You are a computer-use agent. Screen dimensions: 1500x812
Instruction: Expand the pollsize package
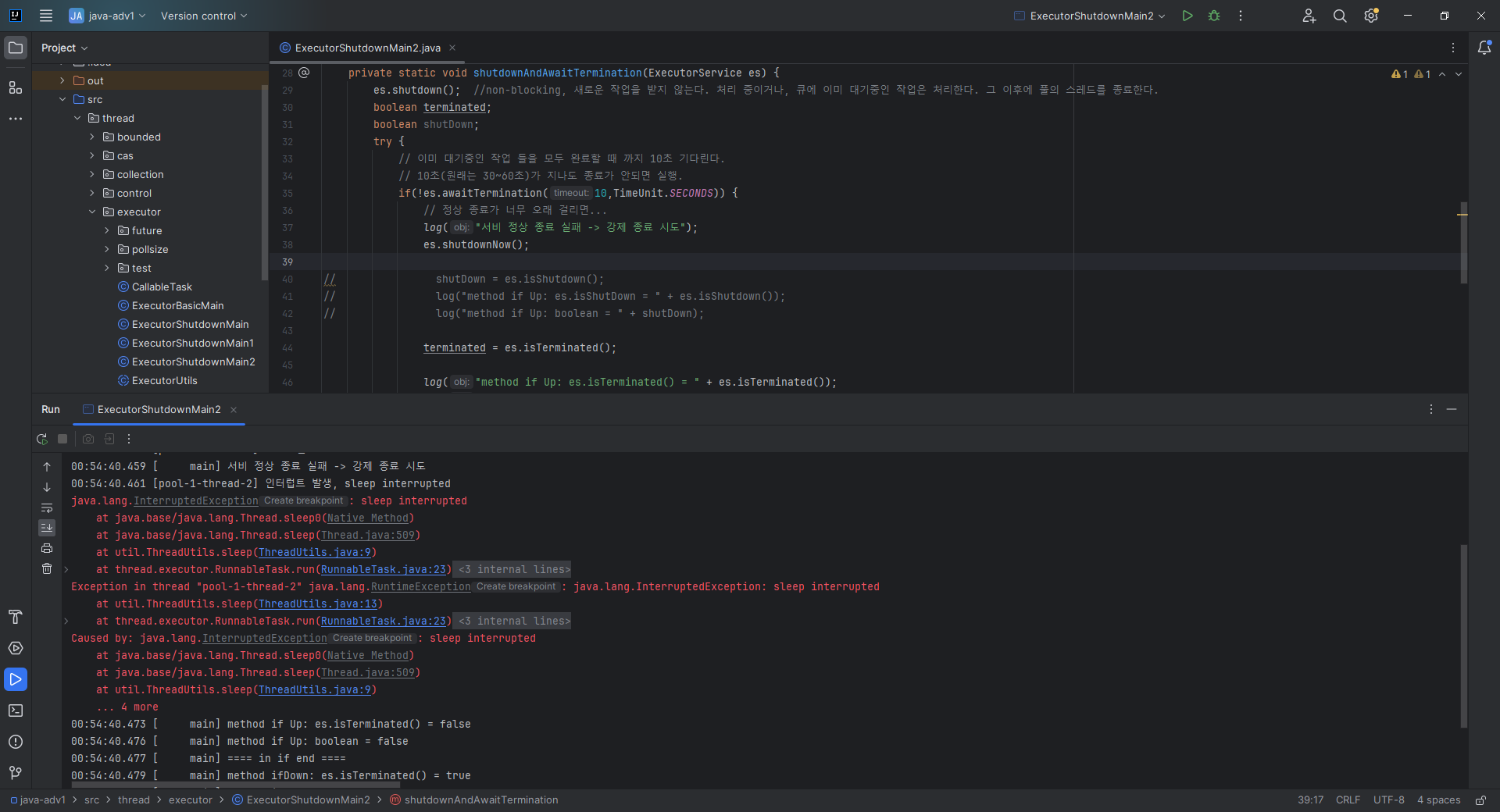(x=107, y=249)
